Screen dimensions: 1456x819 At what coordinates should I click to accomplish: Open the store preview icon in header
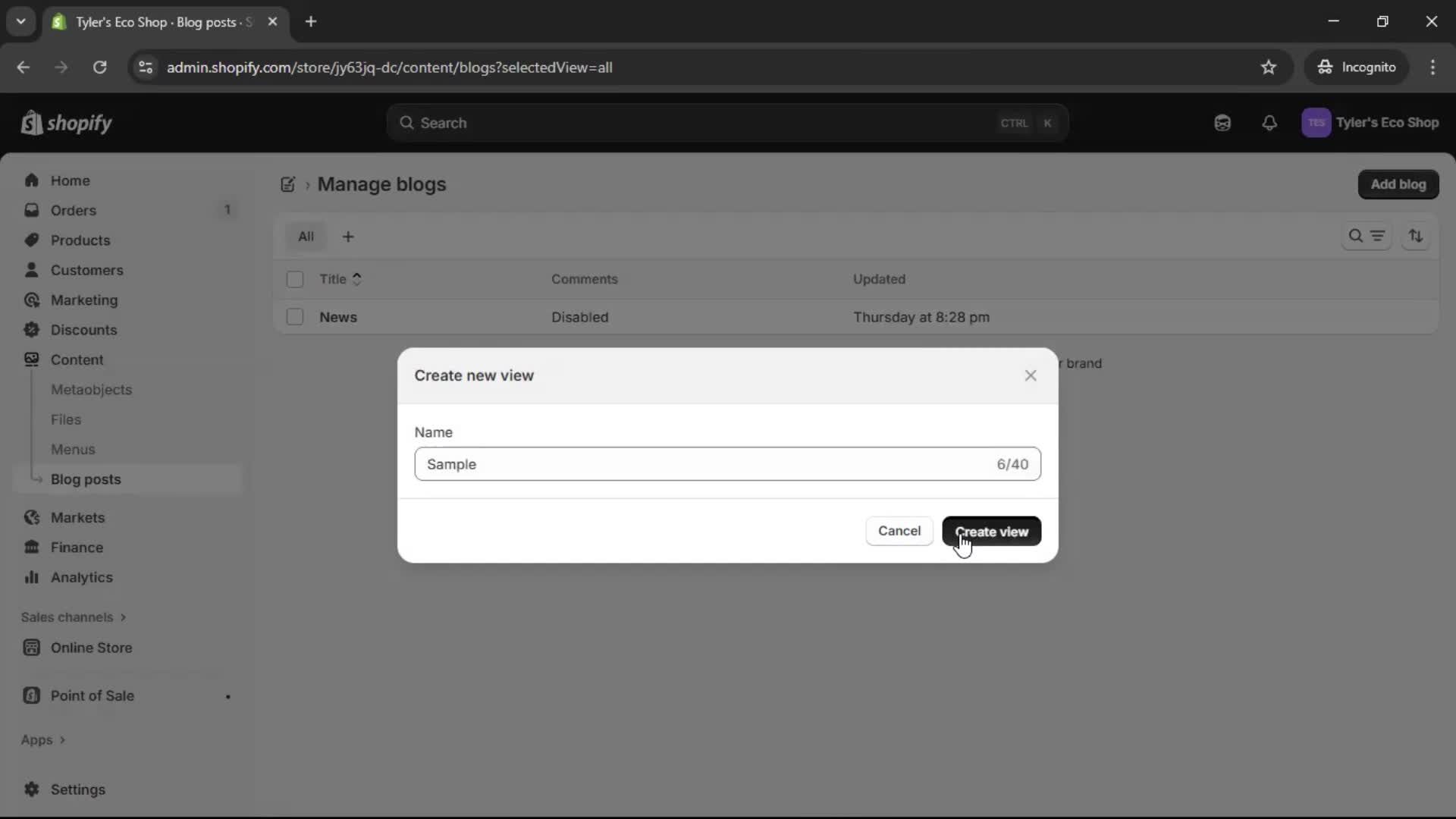(1222, 122)
